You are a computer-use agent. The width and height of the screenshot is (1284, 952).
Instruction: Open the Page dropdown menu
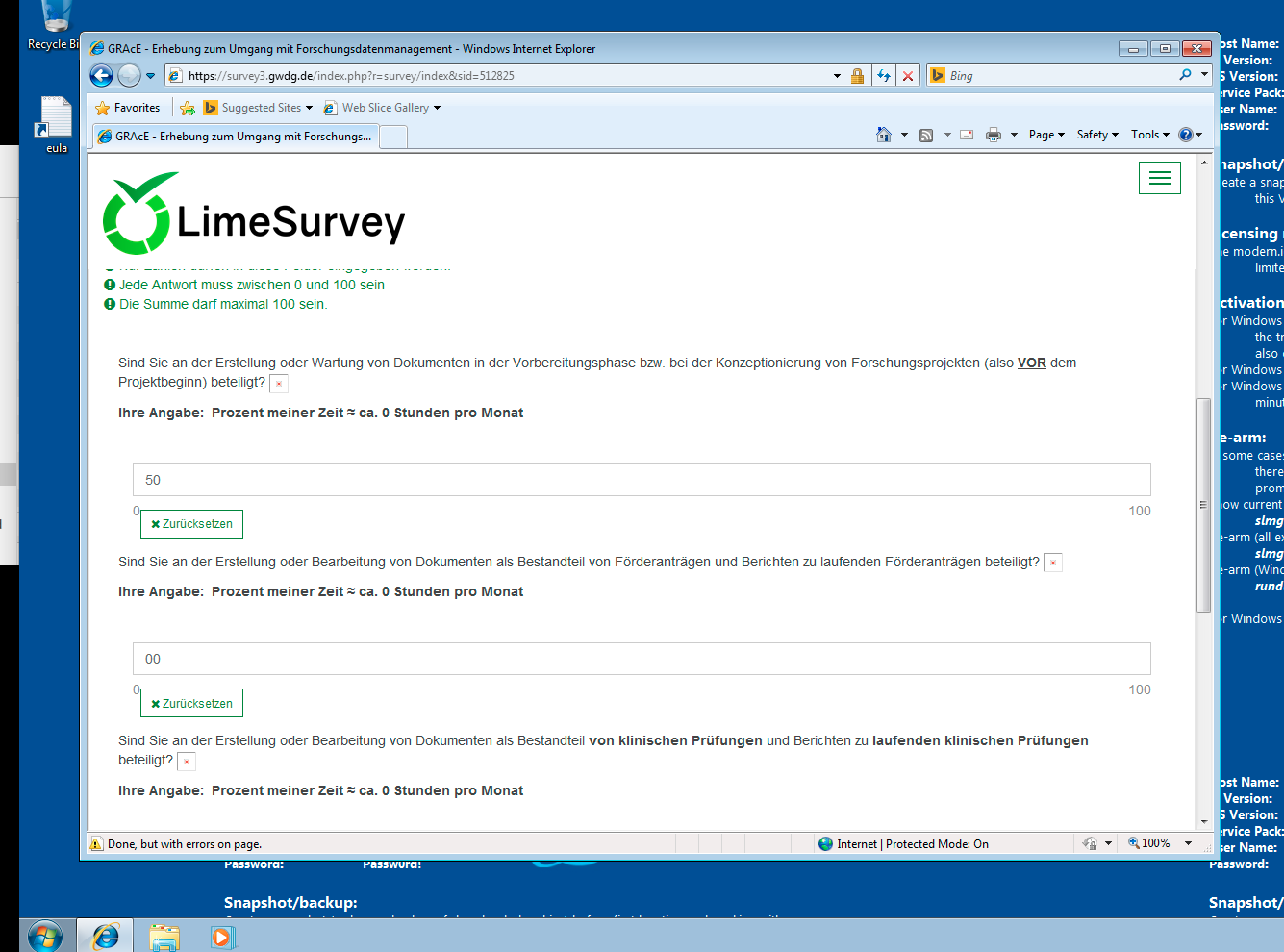tap(1046, 135)
